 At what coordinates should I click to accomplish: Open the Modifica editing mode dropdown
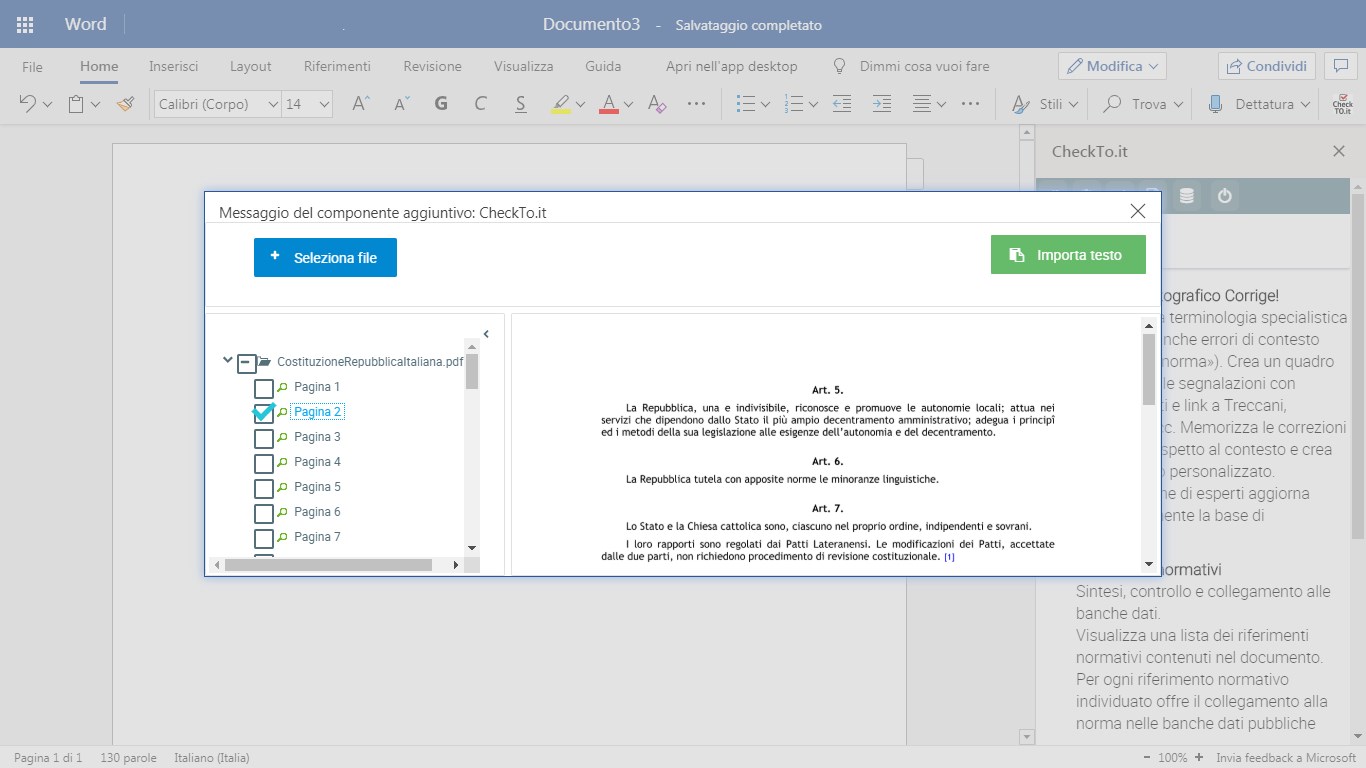click(1112, 66)
